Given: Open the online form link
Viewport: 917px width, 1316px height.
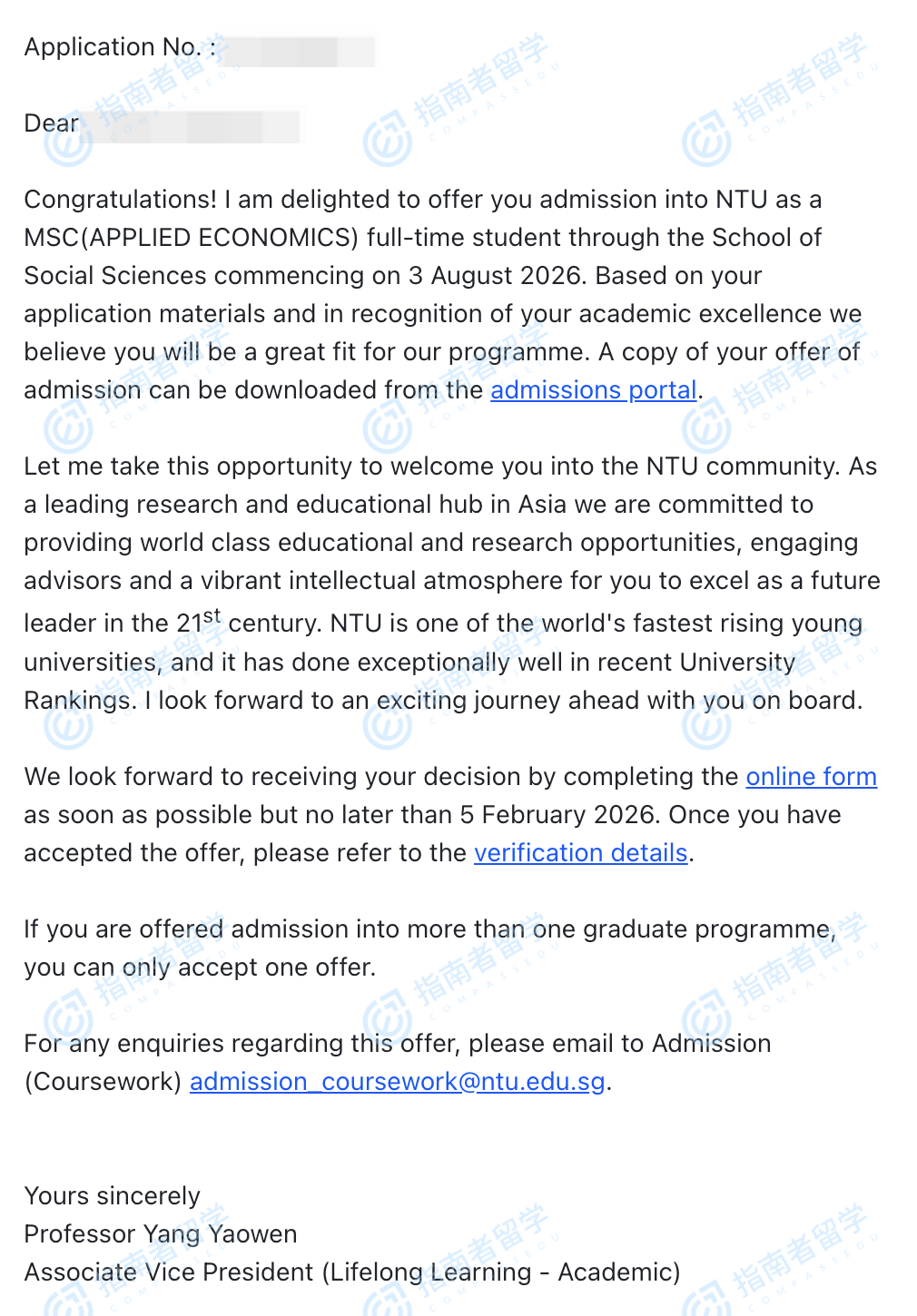Looking at the screenshot, I should pyautogui.click(x=811, y=777).
